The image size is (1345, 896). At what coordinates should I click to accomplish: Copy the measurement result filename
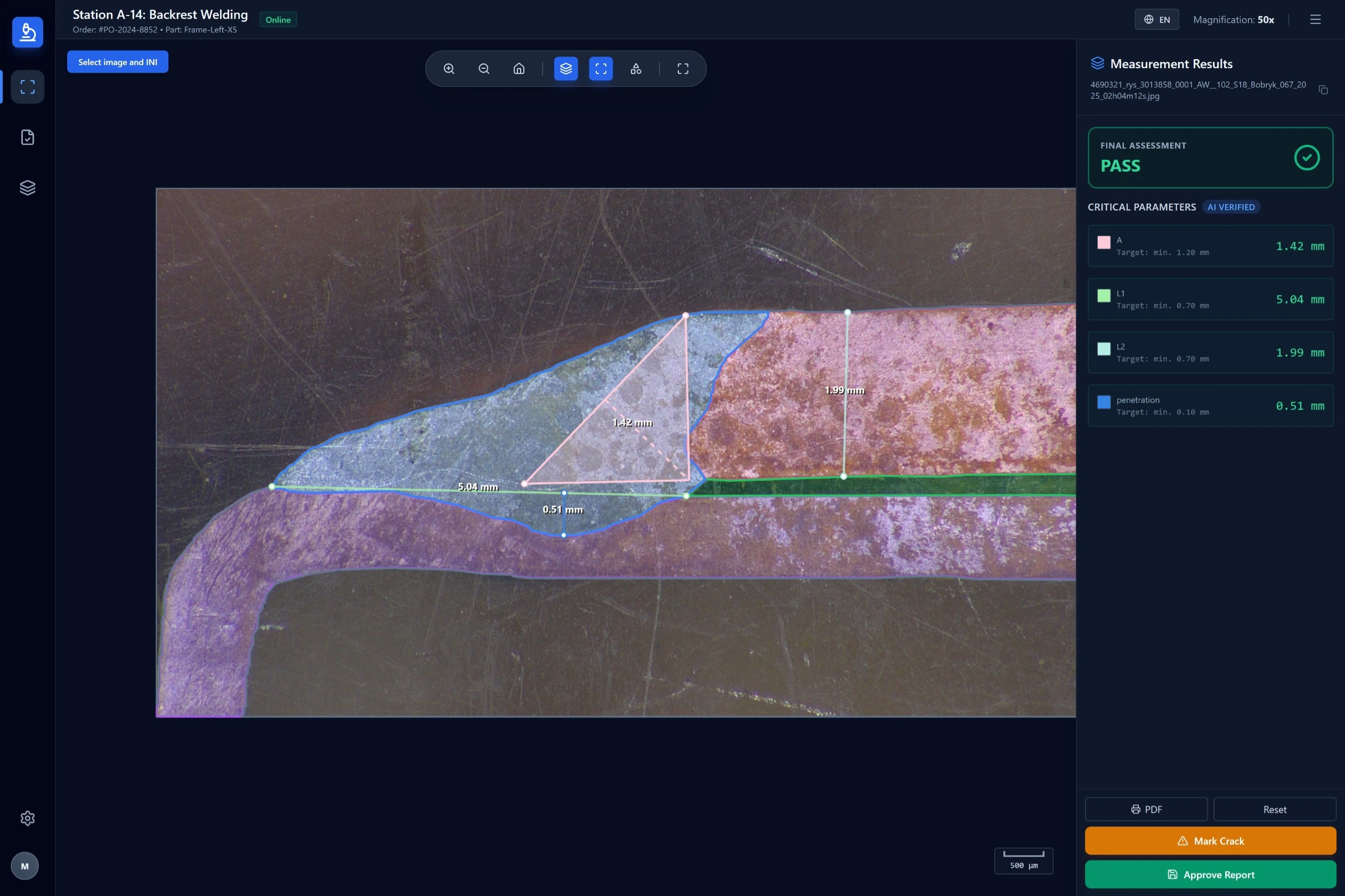coord(1322,89)
